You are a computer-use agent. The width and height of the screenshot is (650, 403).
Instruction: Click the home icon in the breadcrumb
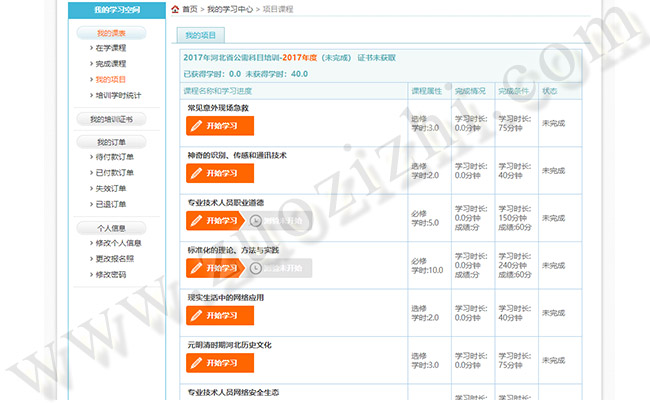click(x=175, y=9)
